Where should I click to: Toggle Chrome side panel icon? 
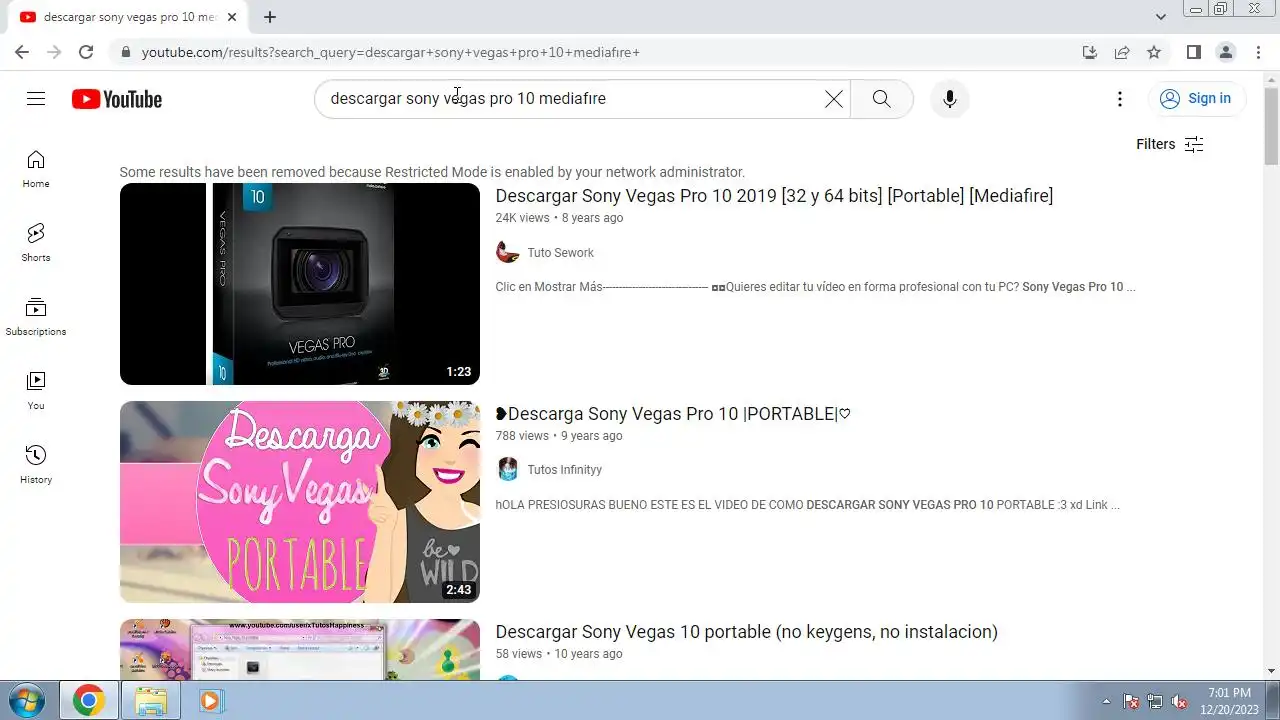1193,52
